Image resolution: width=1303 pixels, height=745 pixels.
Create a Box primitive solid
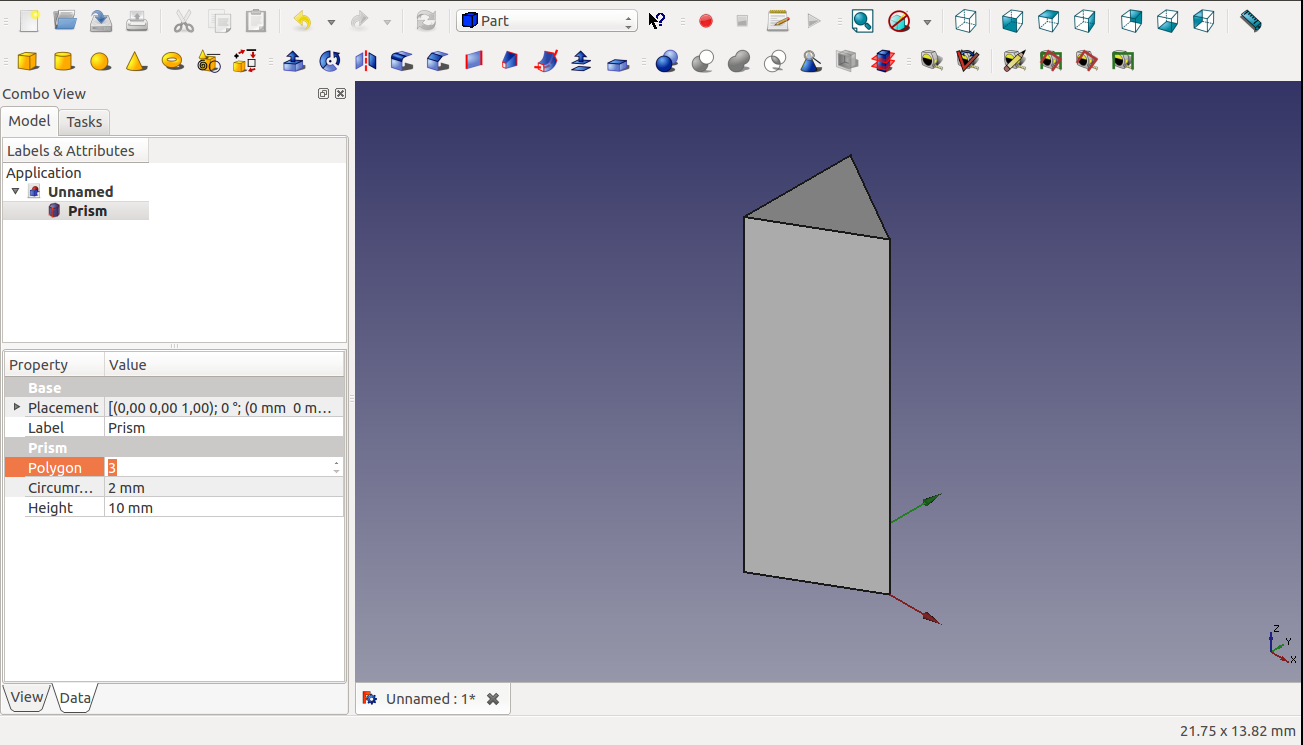point(28,62)
